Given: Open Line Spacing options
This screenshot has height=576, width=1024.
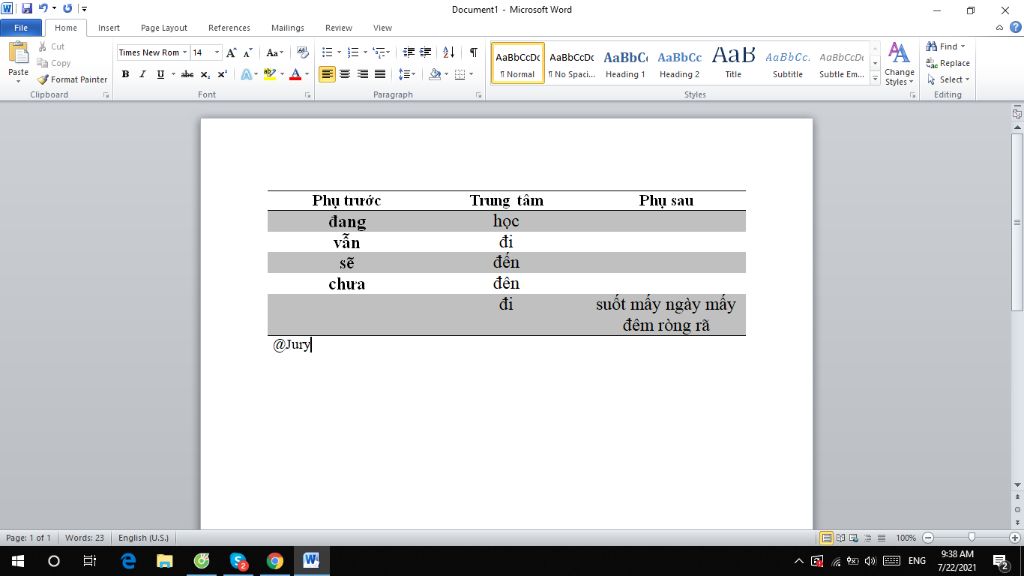Looking at the screenshot, I should [x=404, y=74].
